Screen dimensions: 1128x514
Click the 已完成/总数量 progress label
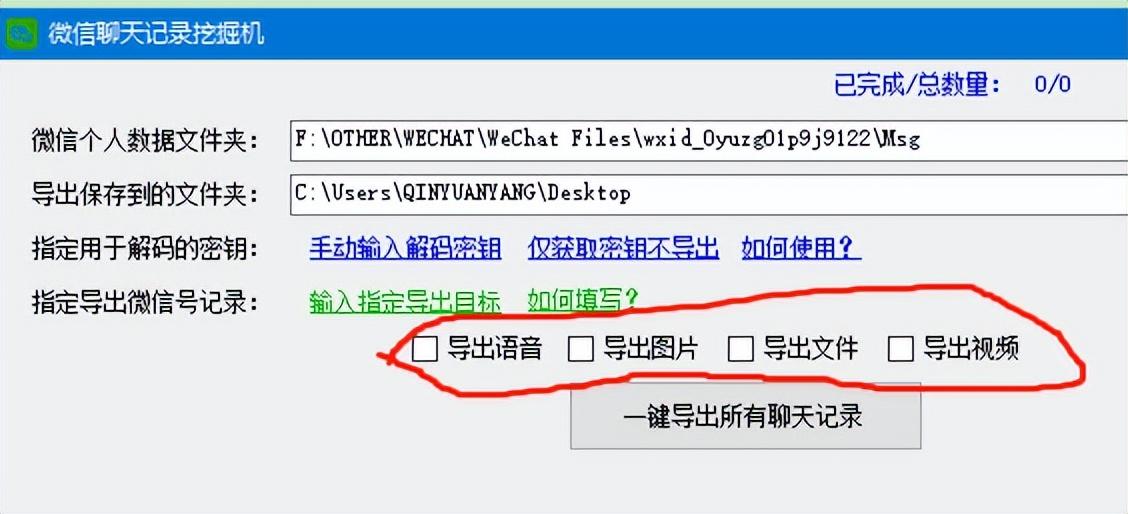[x=917, y=85]
